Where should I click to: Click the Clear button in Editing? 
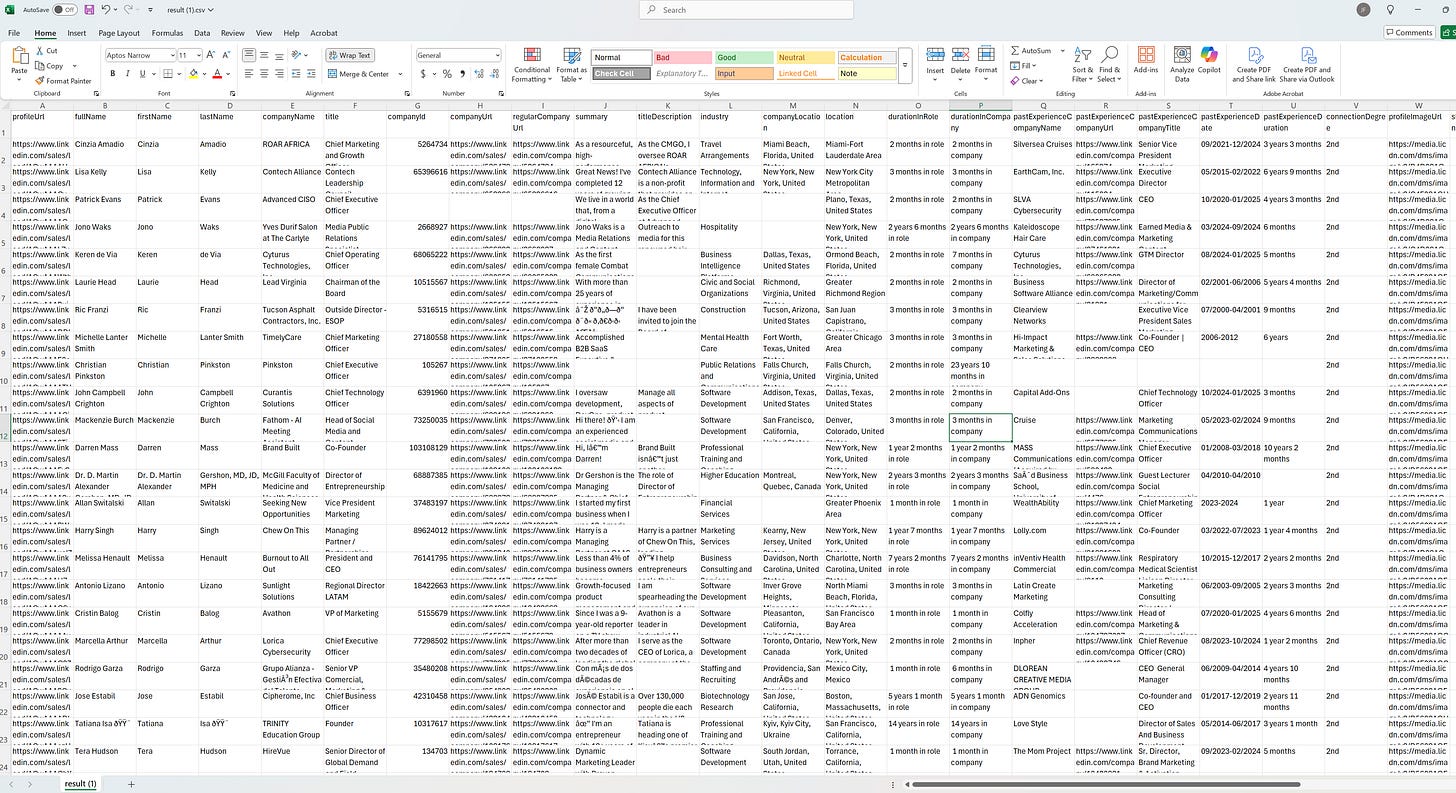(x=1028, y=81)
